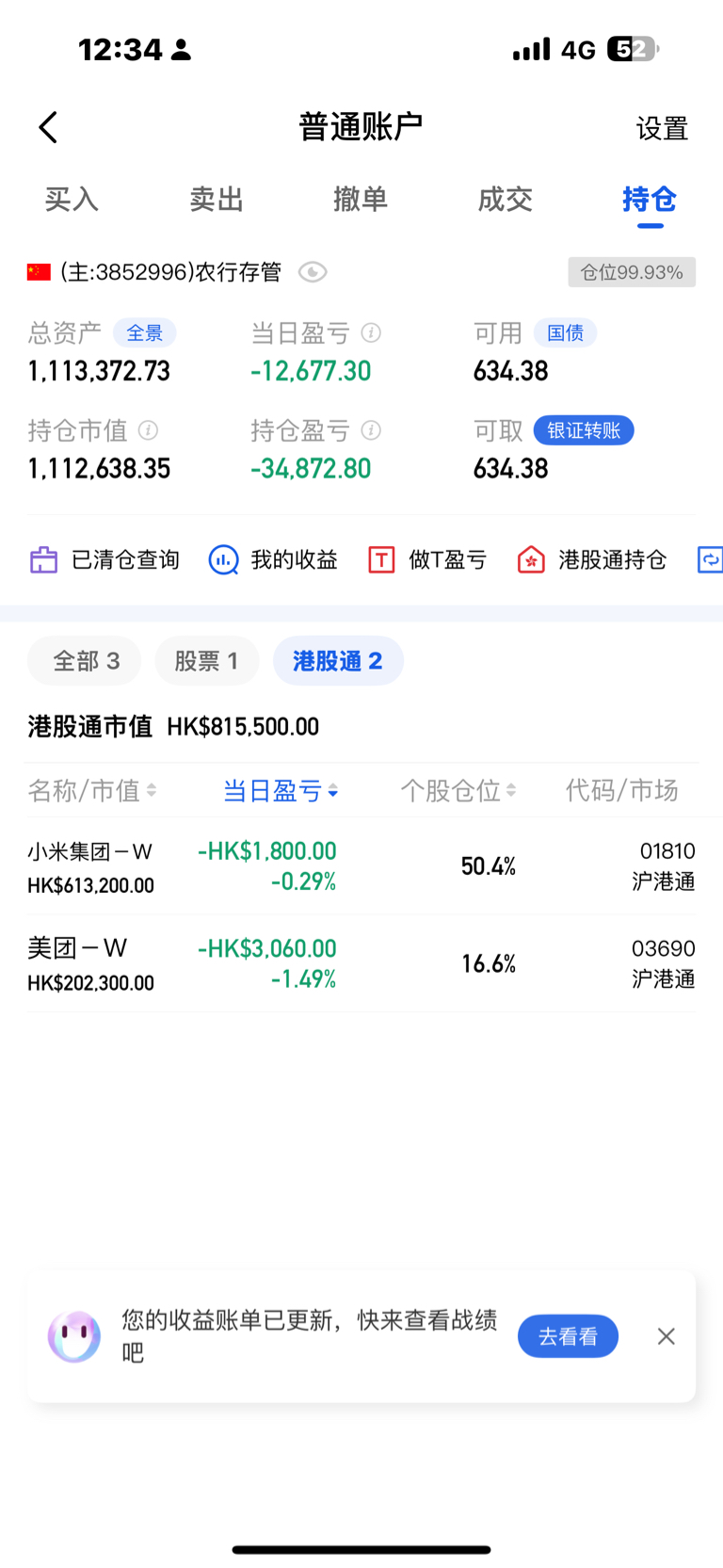Open 银证转账 bank transfer

click(584, 430)
